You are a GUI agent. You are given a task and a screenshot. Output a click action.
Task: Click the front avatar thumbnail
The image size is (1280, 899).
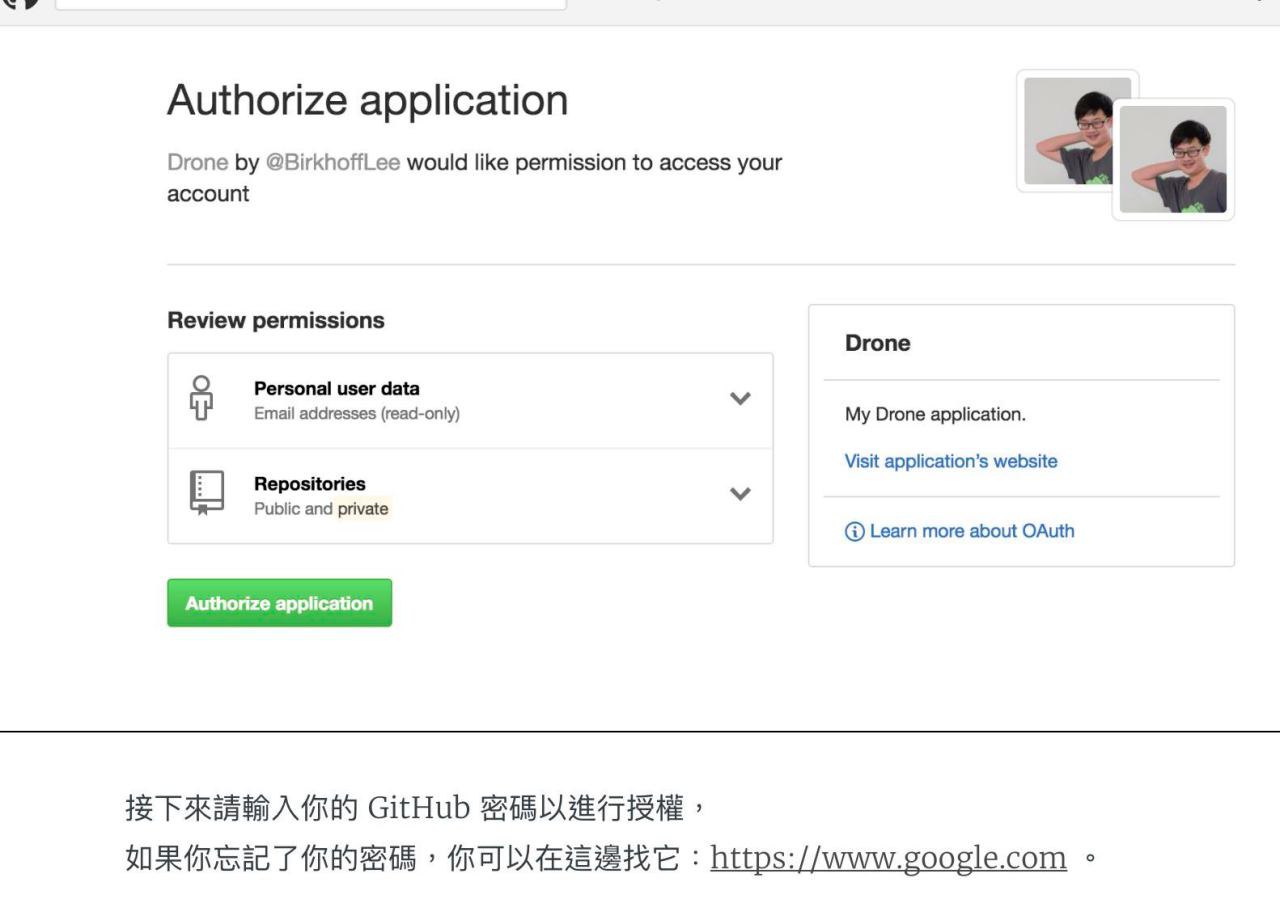tap(1173, 160)
